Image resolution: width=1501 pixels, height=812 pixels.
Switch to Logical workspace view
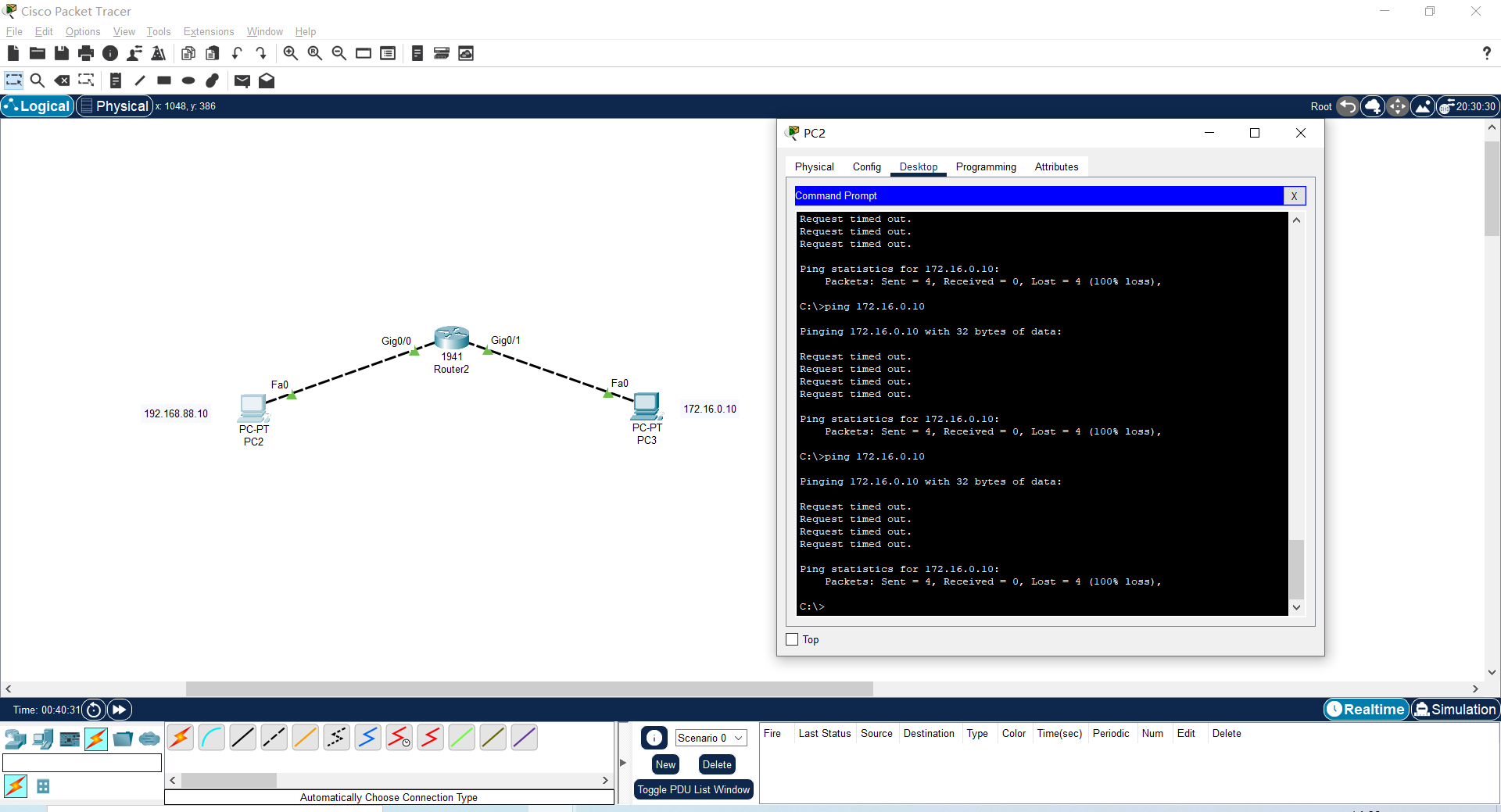pyautogui.click(x=38, y=106)
